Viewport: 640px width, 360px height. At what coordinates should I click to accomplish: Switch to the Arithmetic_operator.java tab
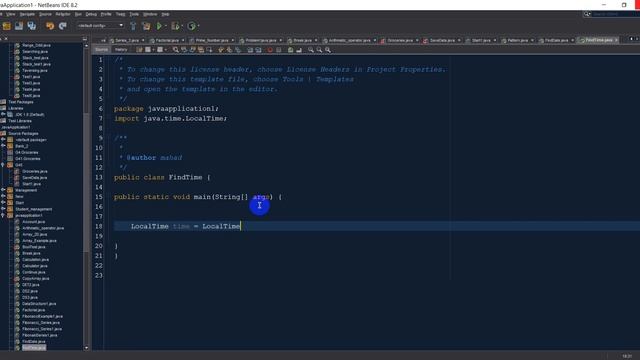(x=349, y=40)
